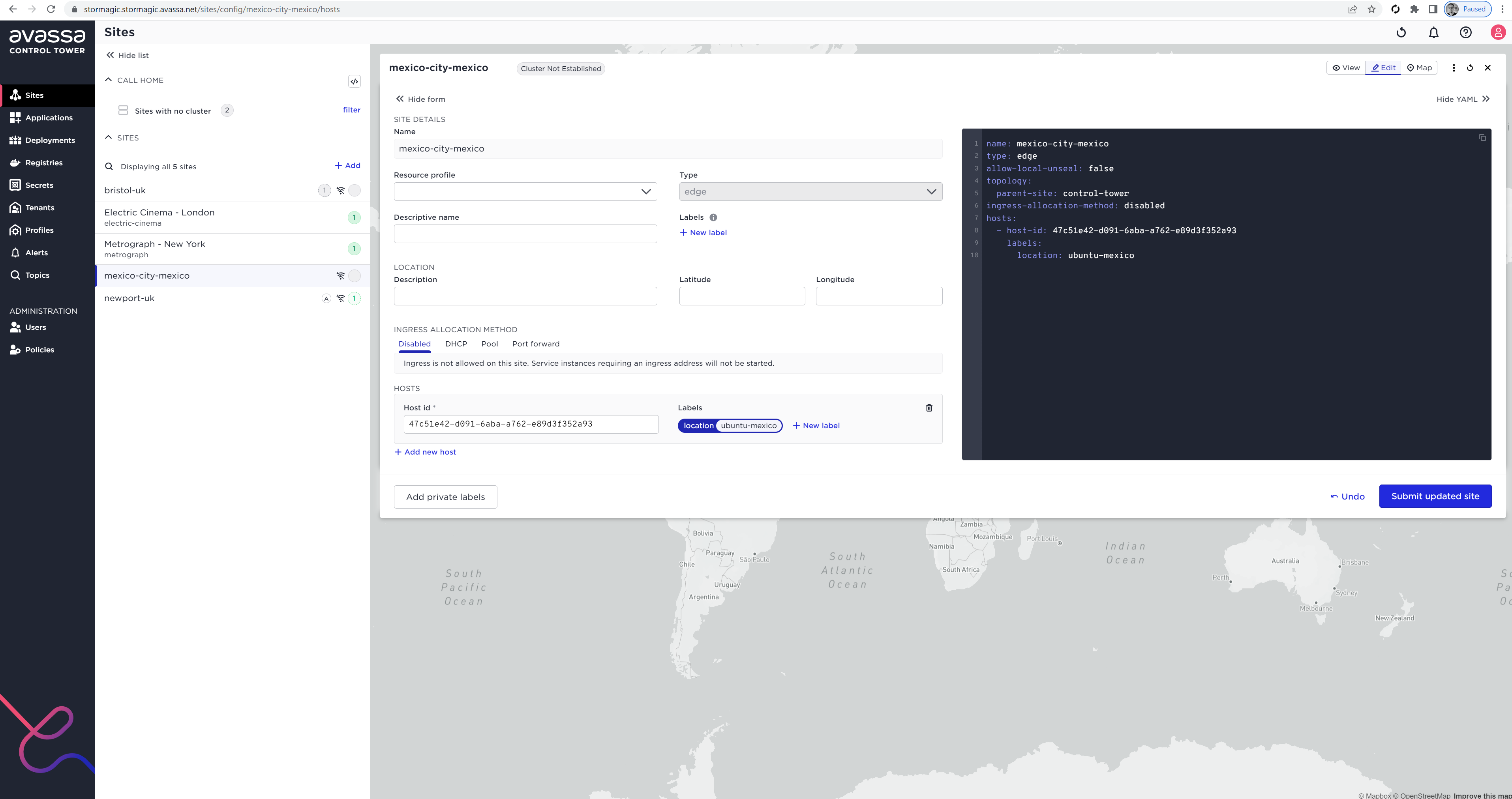
Task: Close the mexico-city-mexico site panel
Action: click(x=1488, y=68)
